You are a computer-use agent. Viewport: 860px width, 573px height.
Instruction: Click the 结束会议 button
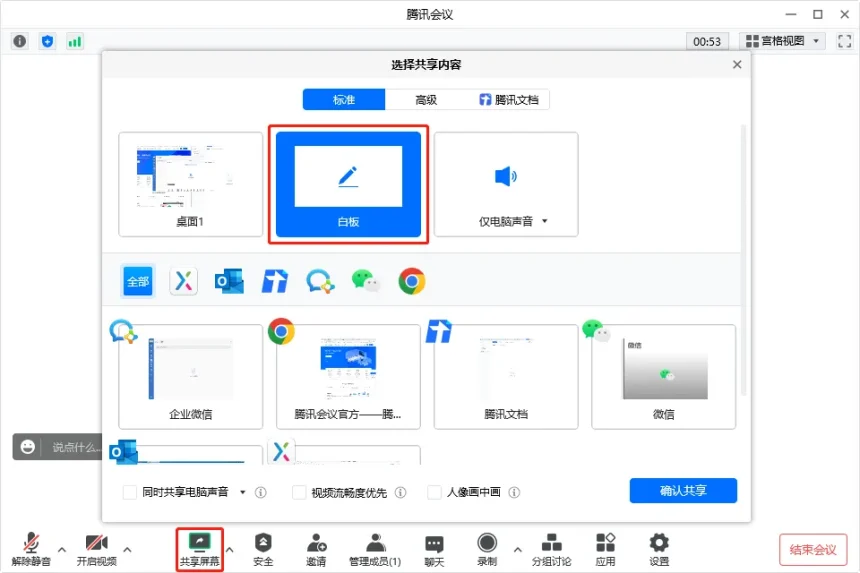(x=813, y=549)
